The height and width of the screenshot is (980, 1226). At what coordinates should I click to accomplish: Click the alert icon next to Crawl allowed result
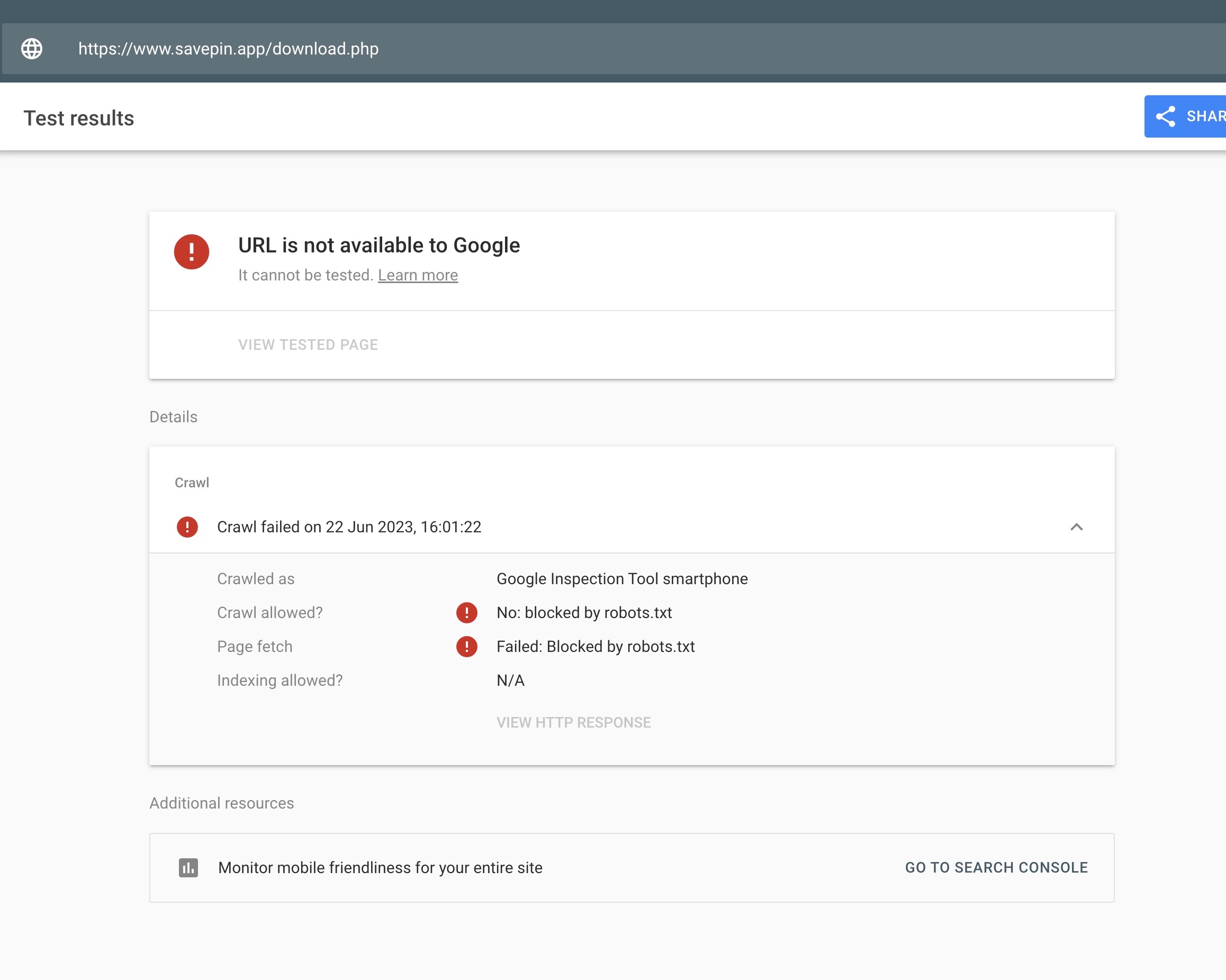pyautogui.click(x=466, y=613)
